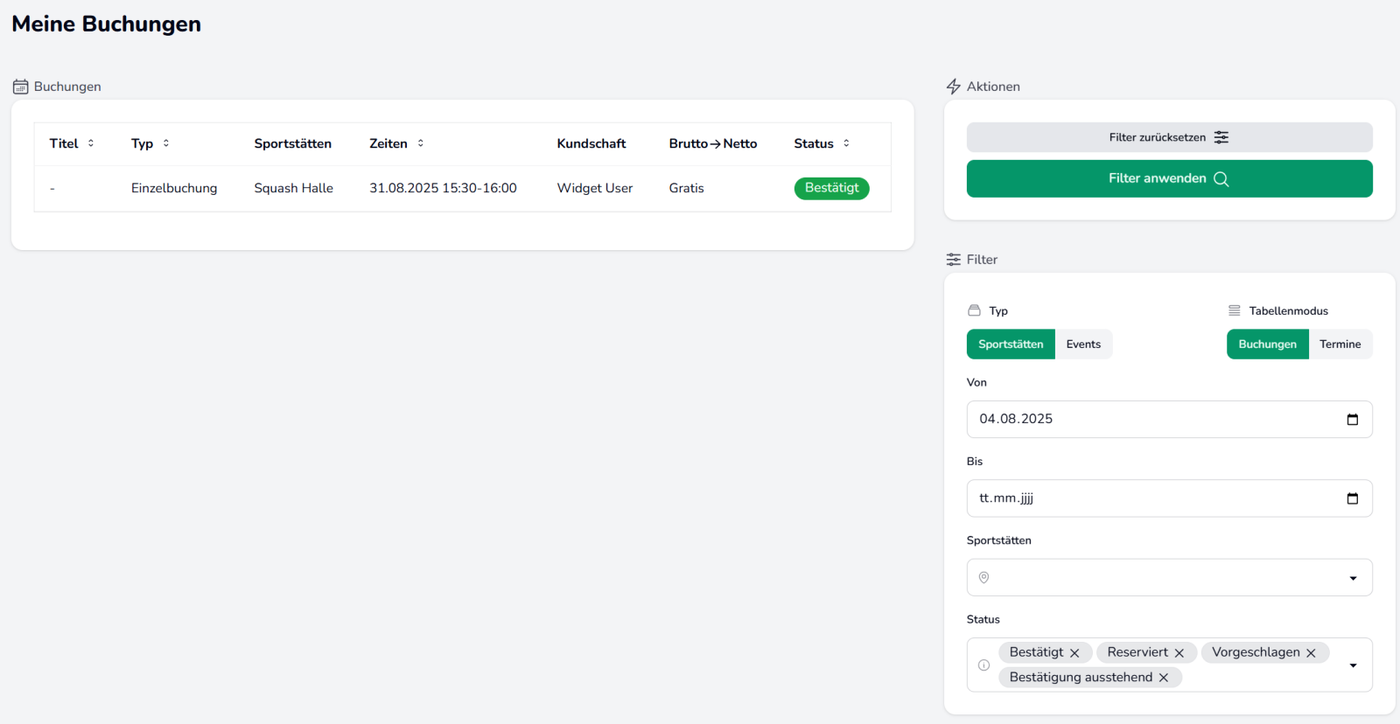Click the Brutto→Netto column header

tap(713, 144)
